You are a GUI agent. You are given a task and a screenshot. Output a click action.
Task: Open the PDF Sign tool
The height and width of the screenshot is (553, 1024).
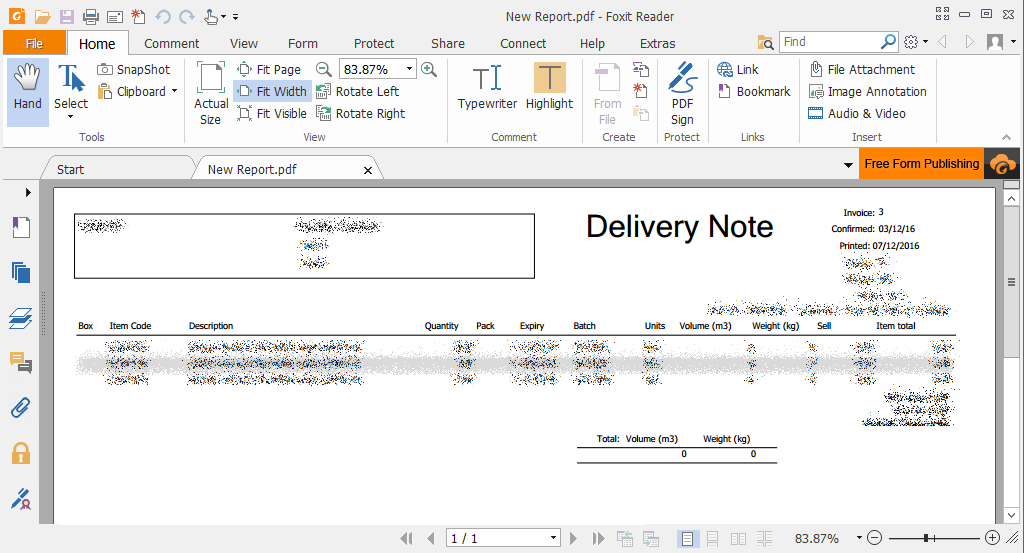pyautogui.click(x=682, y=92)
